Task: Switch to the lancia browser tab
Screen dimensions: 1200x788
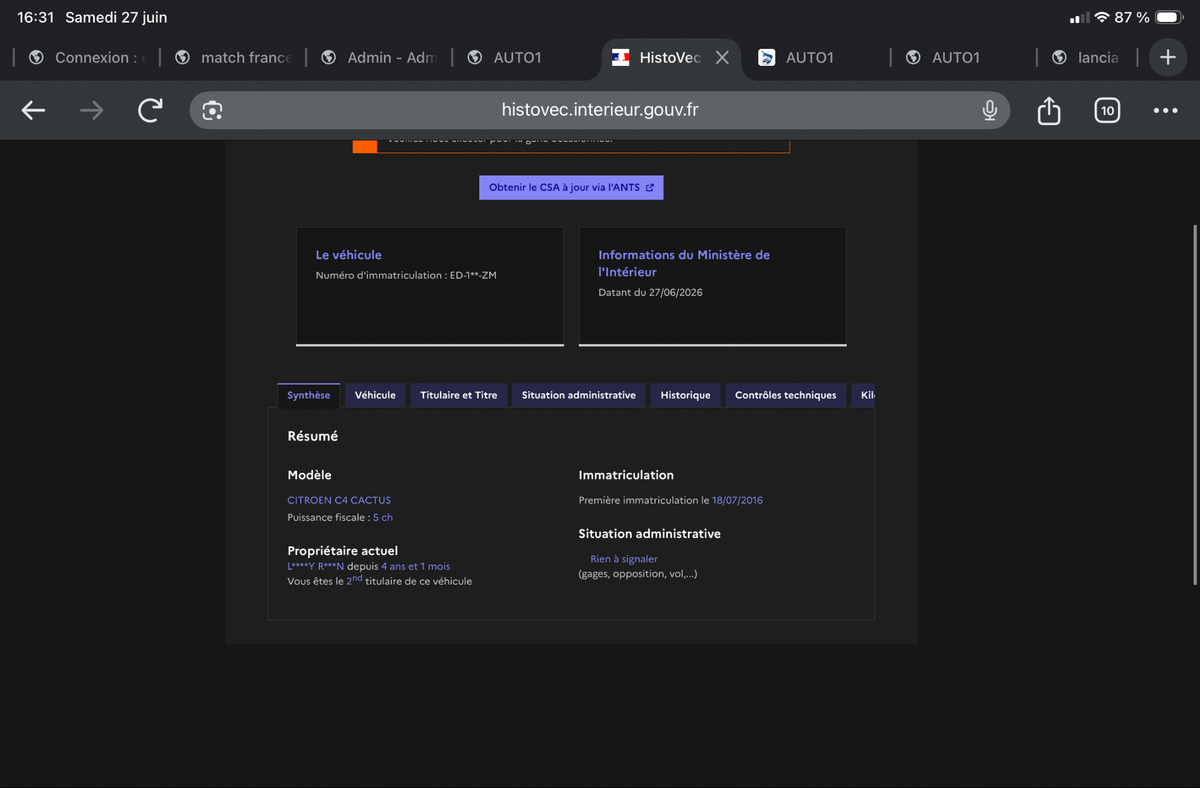Action: point(1085,58)
